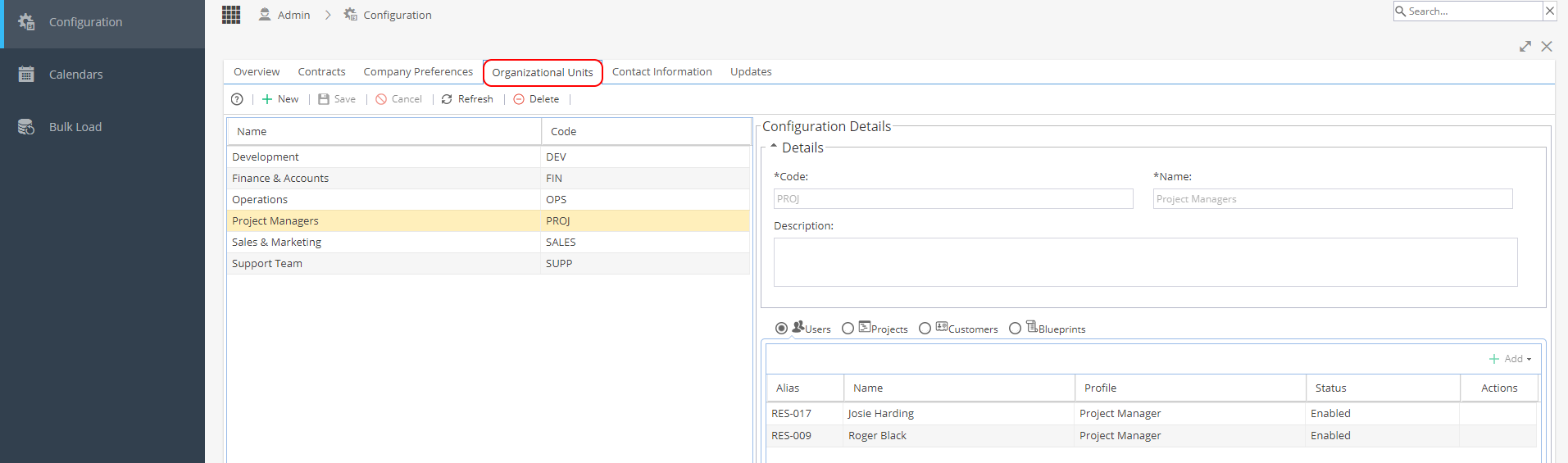Select the Customers radio button
Screen dimensions: 1568x463
pyautogui.click(x=925, y=329)
